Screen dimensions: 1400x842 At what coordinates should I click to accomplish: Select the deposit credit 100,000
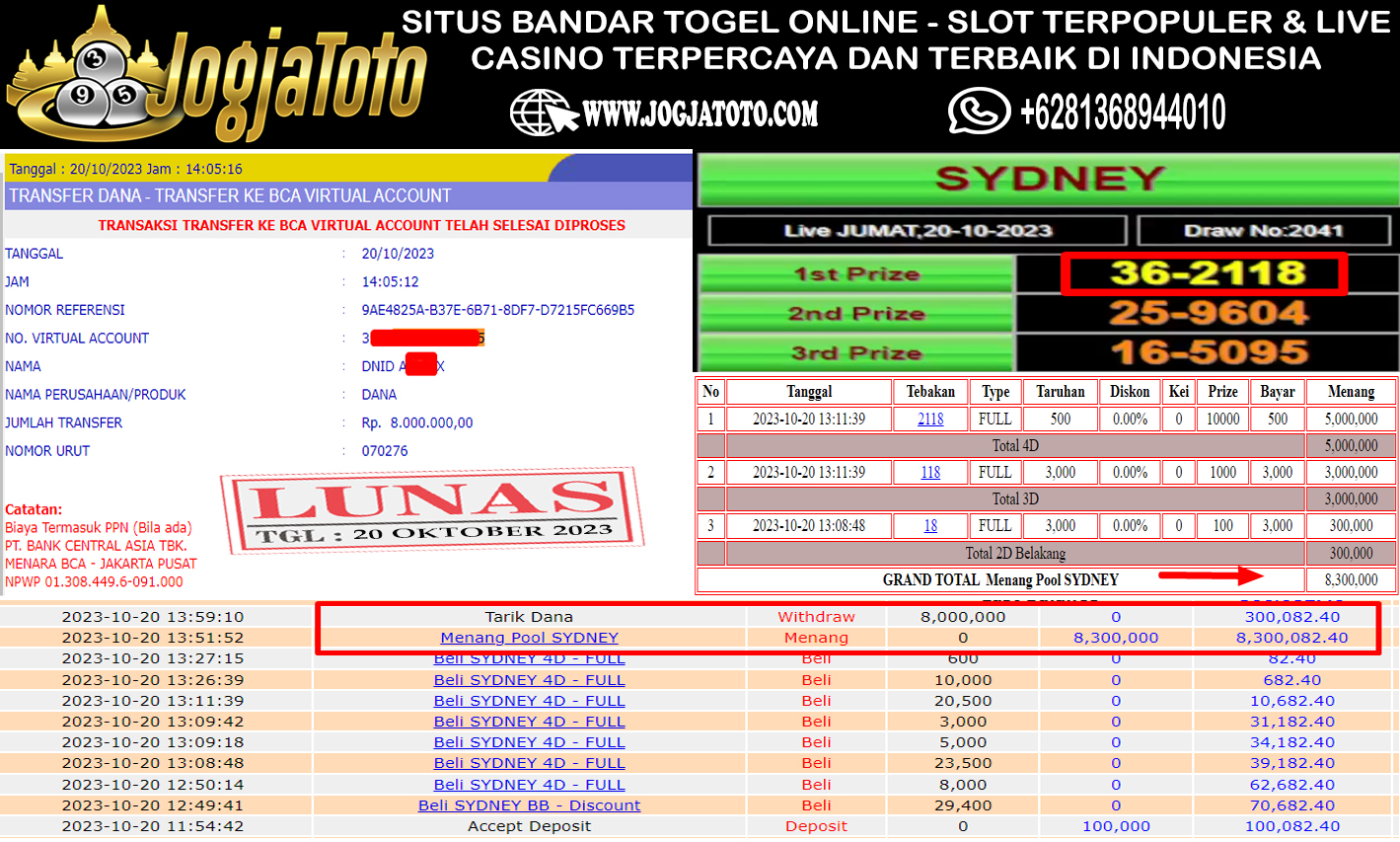(1117, 826)
